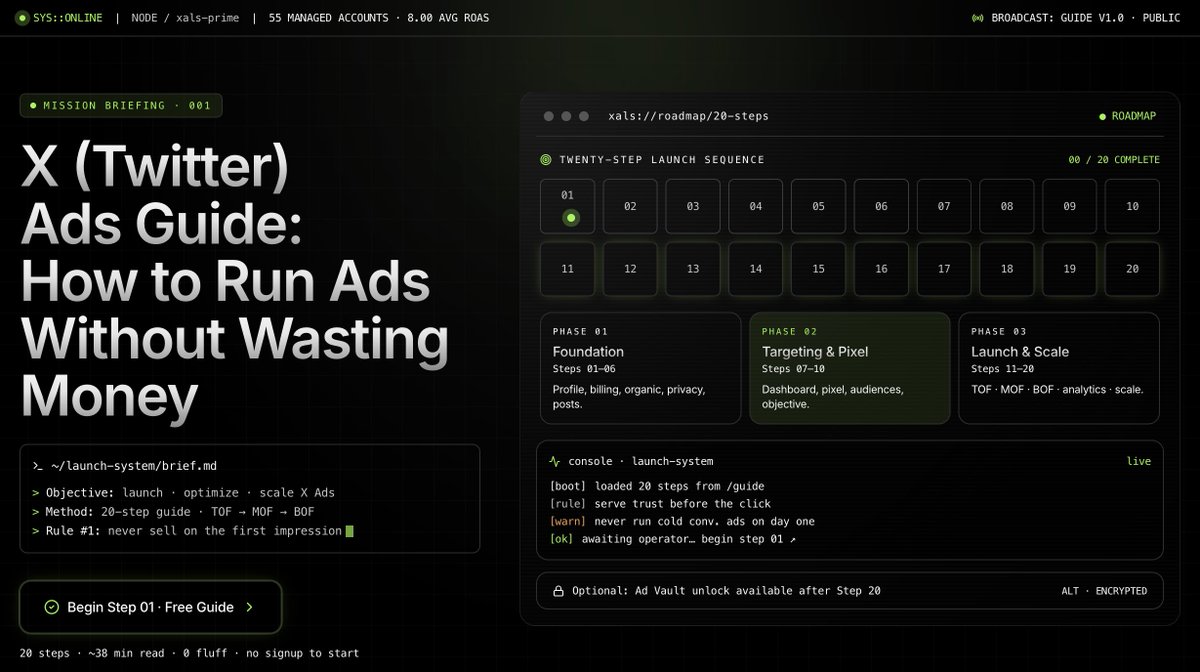Screen dimensions: 1200x672
Task: Click the 20 steps · ~38 min read footer text
Action: point(189,653)
